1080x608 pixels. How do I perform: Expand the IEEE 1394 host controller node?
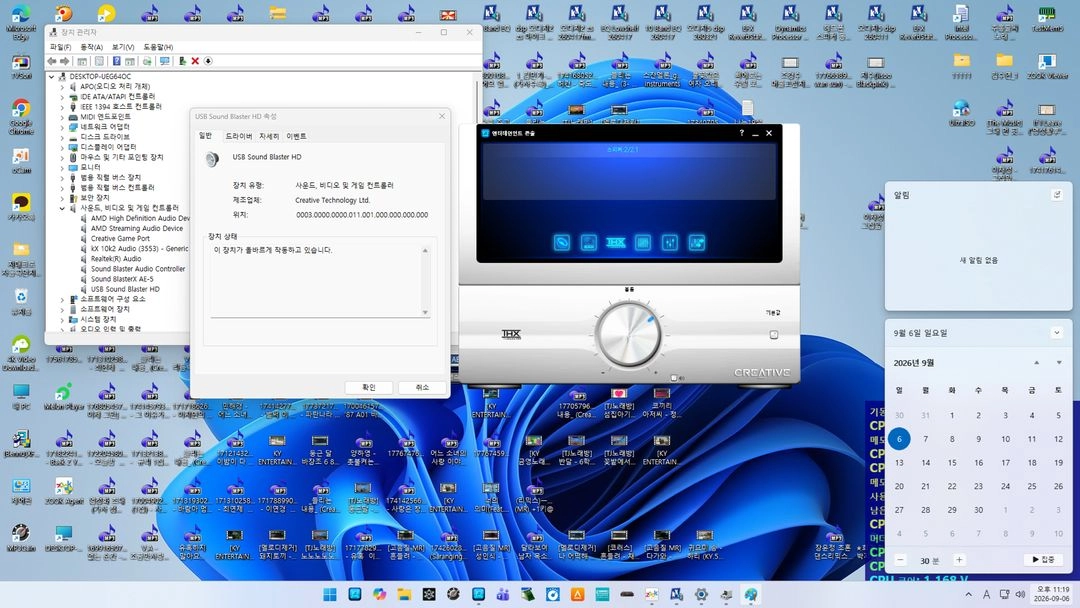[x=62, y=107]
